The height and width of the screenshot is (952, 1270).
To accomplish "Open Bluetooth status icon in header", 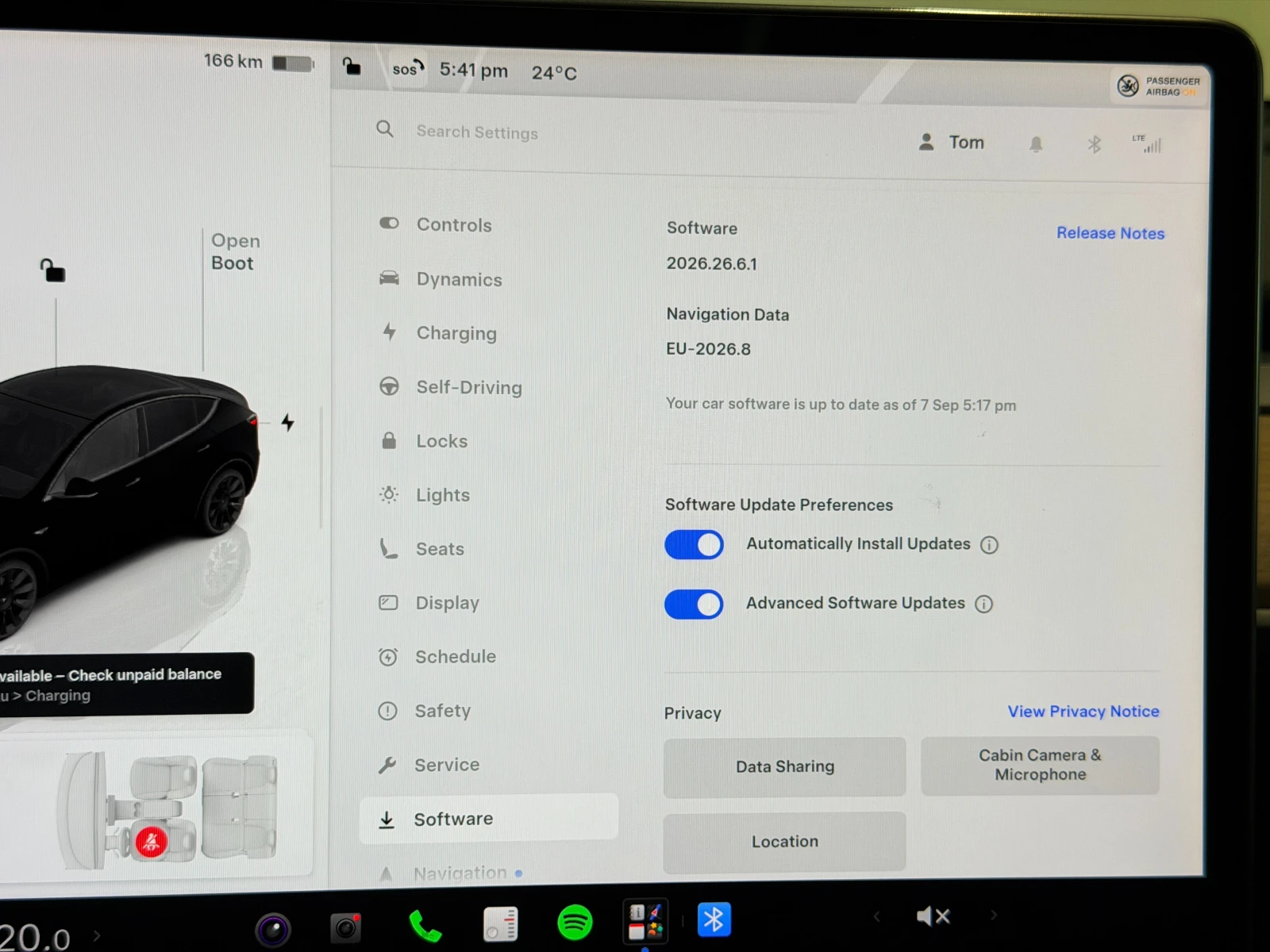I will click(1095, 144).
